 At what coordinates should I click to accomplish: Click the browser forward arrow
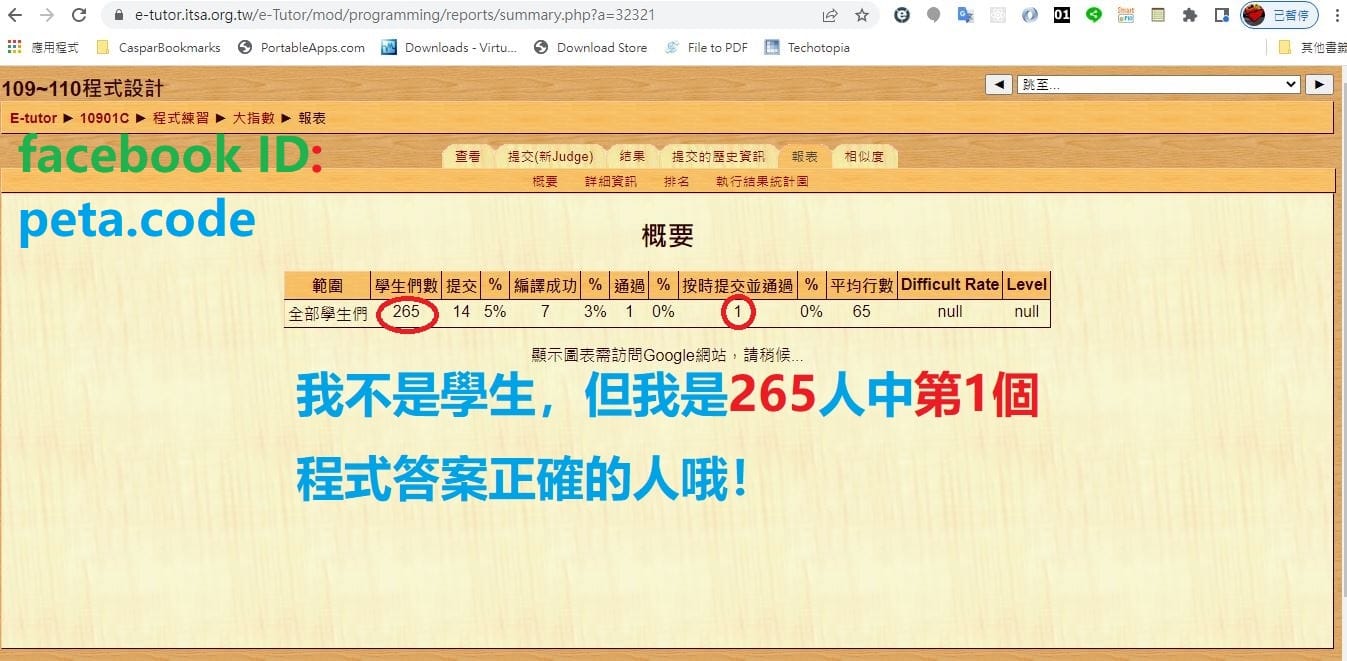[x=47, y=16]
